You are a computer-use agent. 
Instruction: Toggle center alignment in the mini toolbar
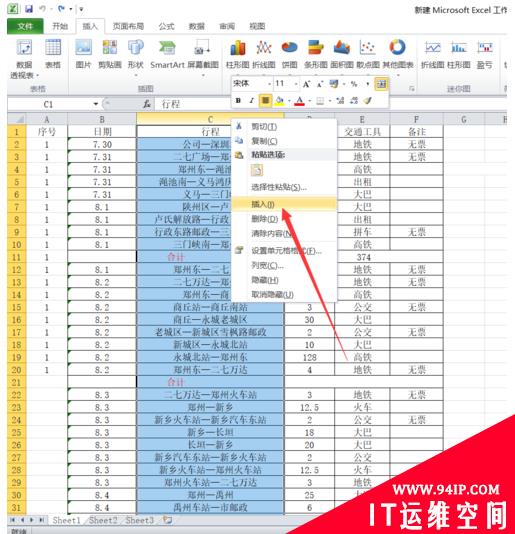tap(265, 100)
